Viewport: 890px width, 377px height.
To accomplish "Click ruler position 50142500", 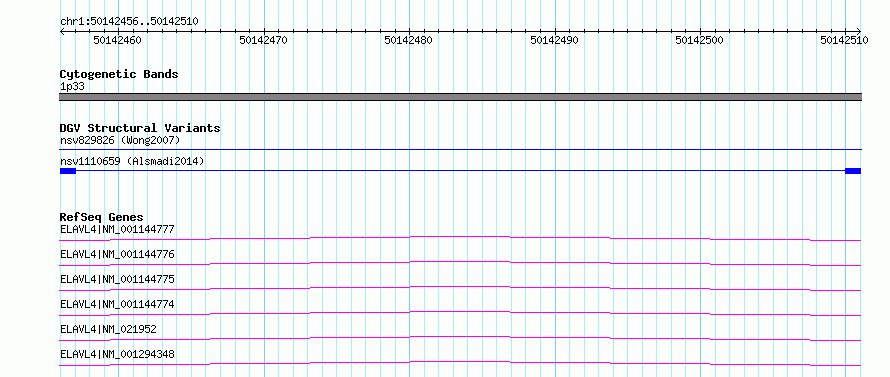I will point(699,40).
